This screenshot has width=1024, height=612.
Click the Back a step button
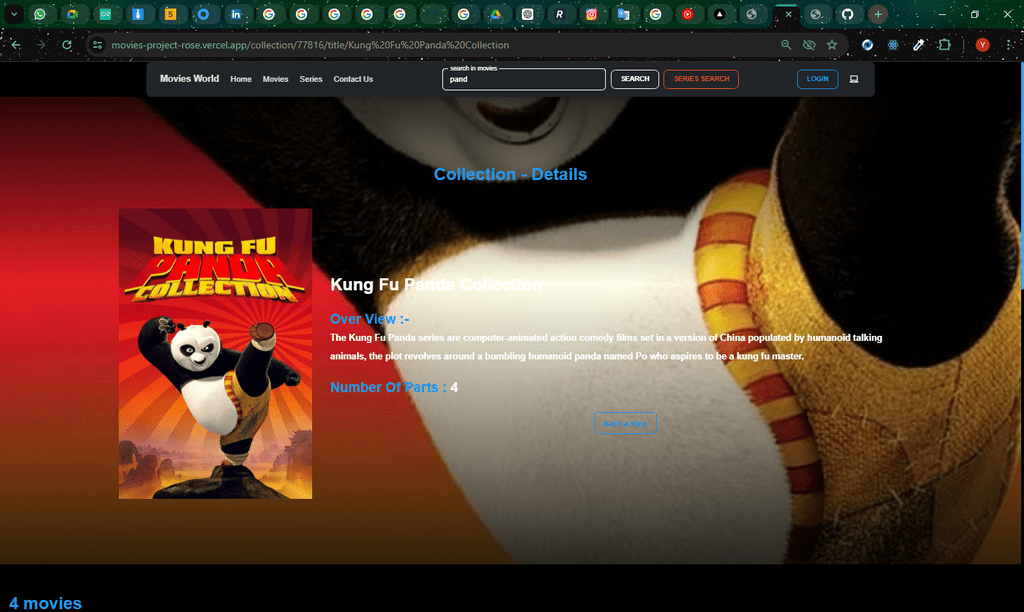tap(625, 423)
